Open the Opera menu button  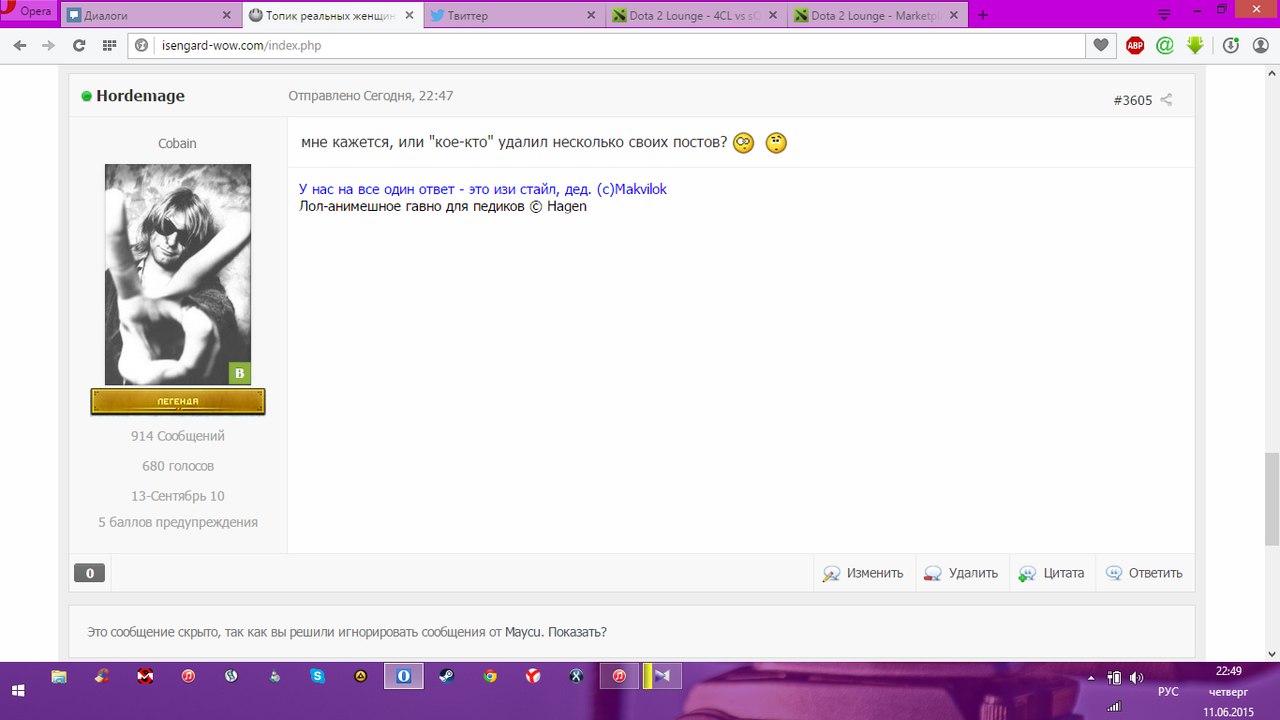[28, 12]
